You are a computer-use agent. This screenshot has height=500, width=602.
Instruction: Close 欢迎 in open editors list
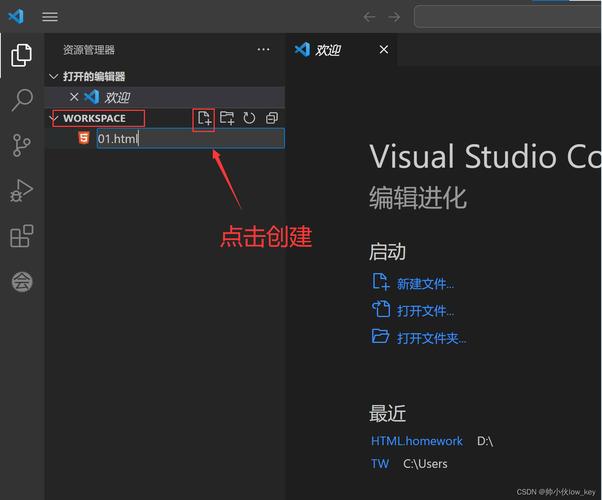pyautogui.click(x=74, y=97)
